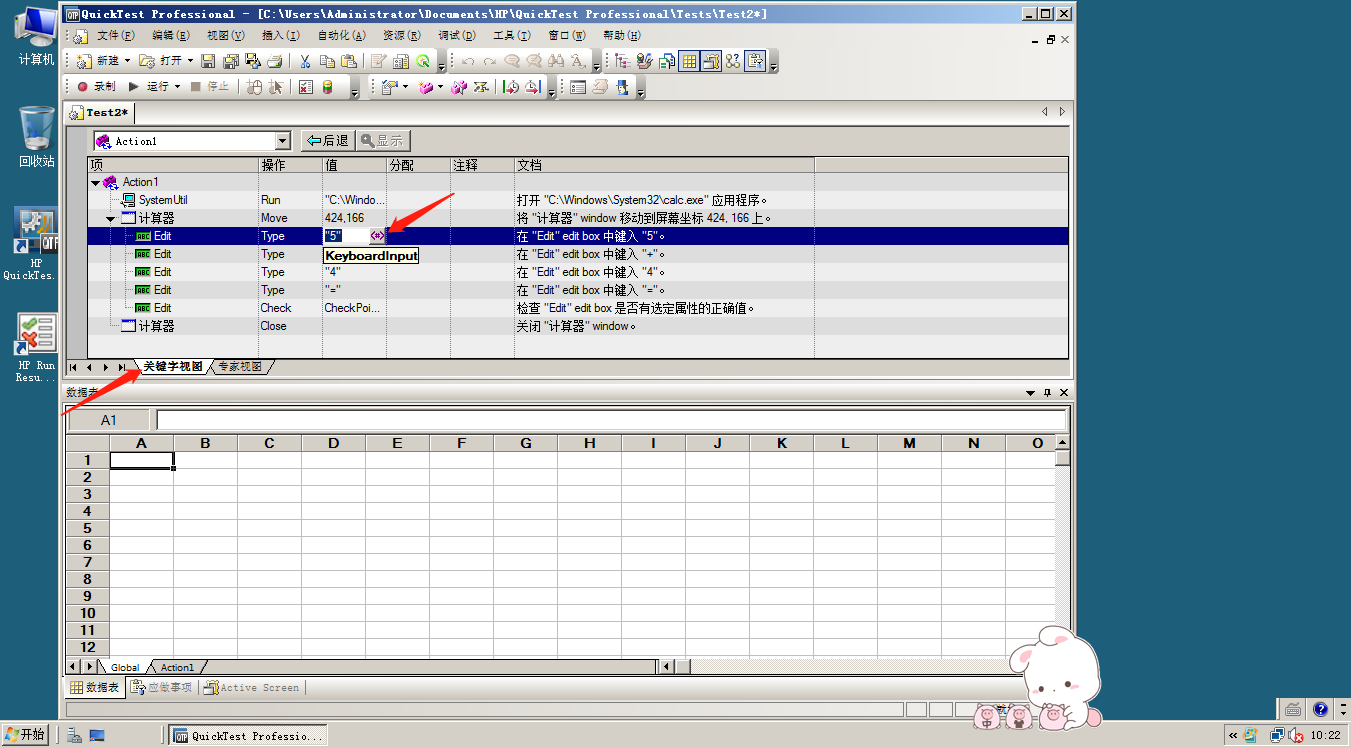This screenshot has width=1351, height=748.
Task: Open the 文件(F) menu
Action: (x=115, y=35)
